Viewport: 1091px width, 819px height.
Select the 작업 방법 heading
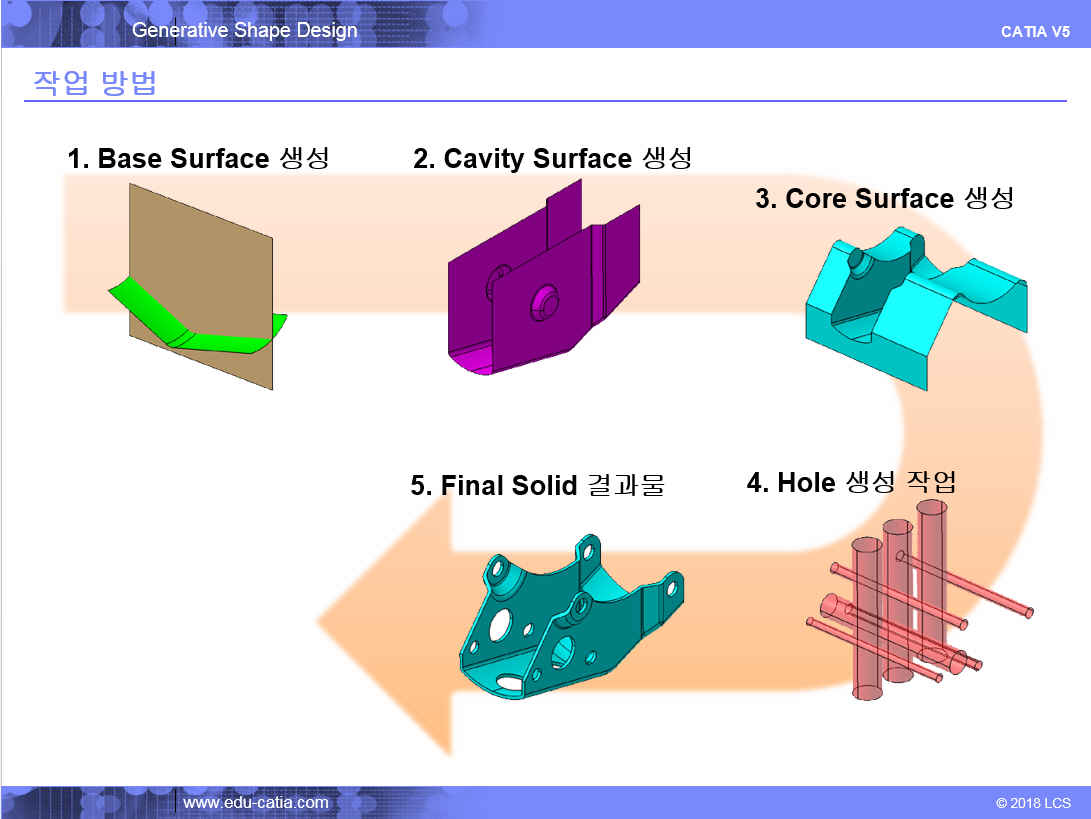(x=95, y=82)
